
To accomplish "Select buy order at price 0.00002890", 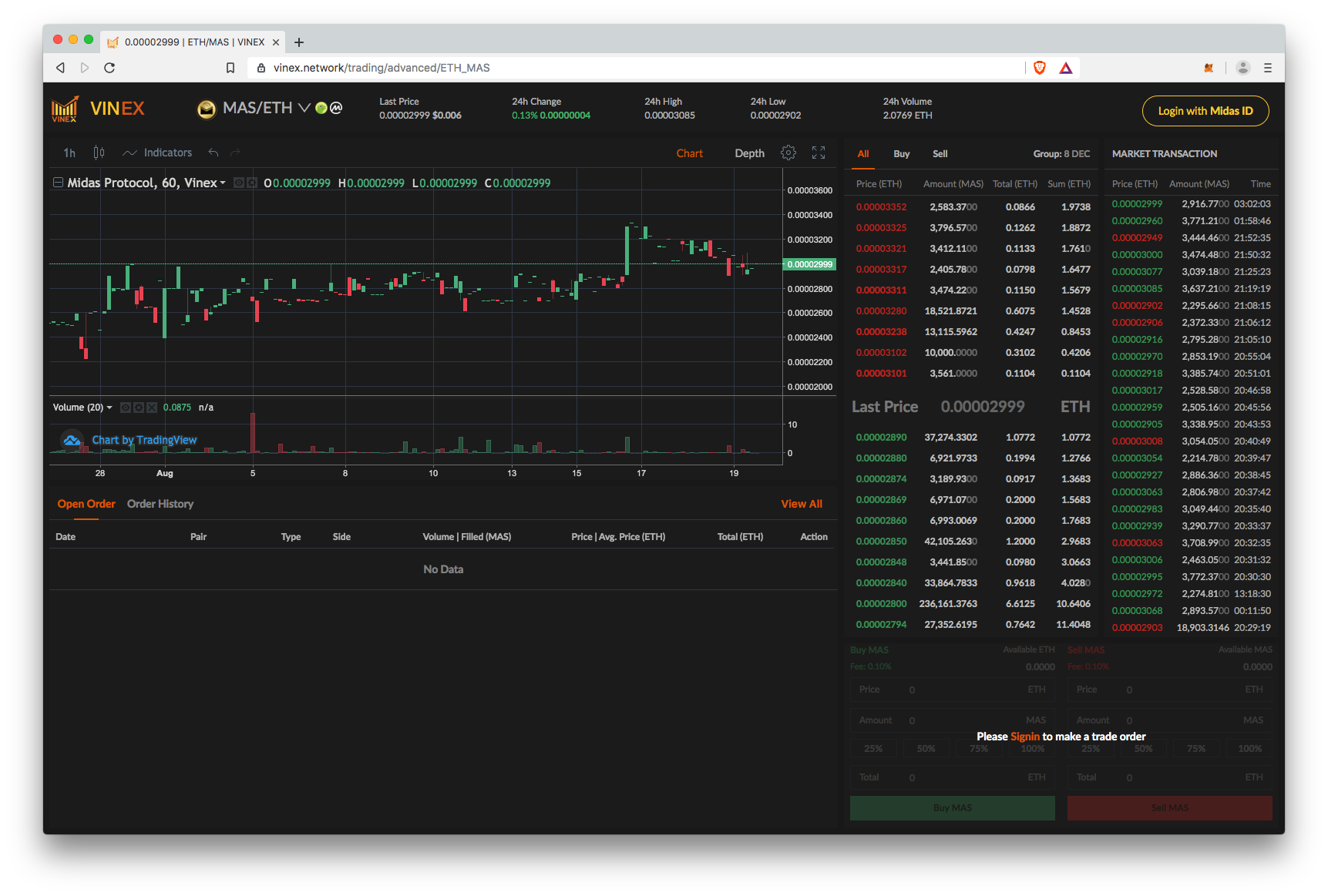I will [973, 438].
